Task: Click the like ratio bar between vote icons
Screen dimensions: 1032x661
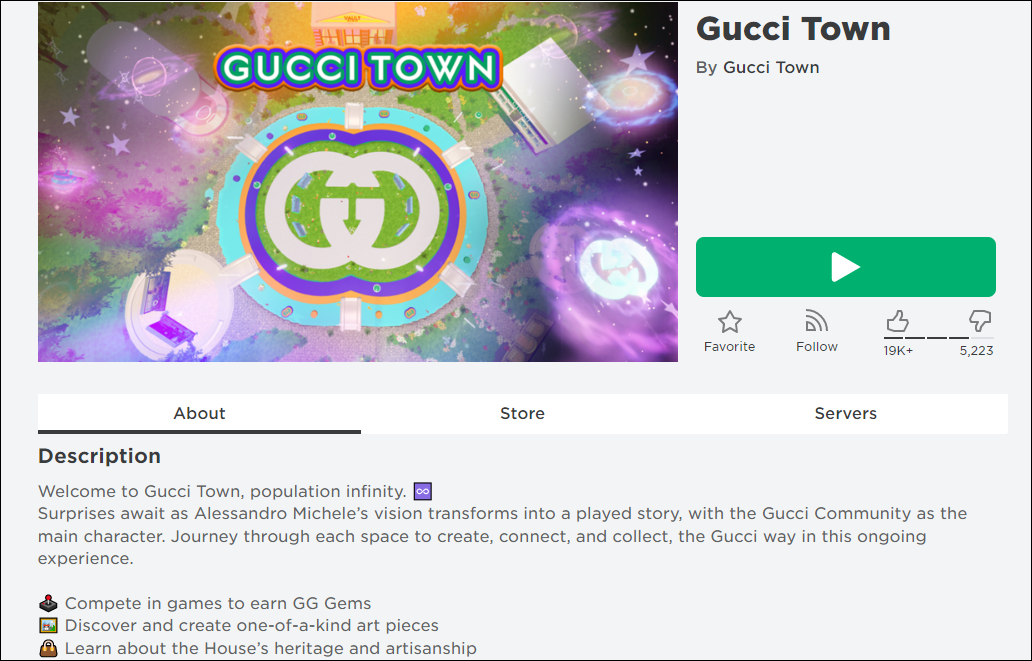Action: (x=938, y=336)
